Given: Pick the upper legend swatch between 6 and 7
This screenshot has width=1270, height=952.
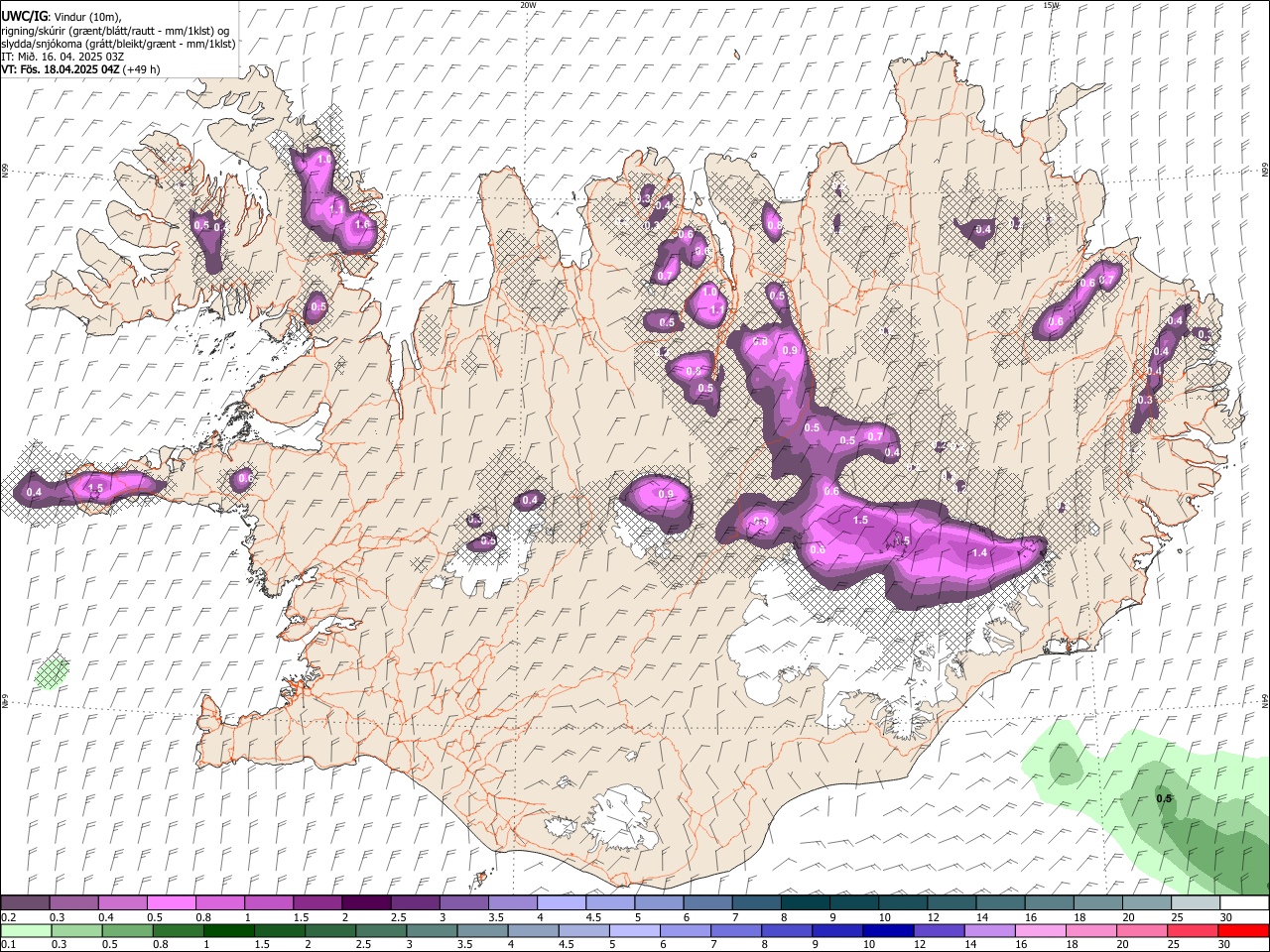Looking at the screenshot, I should coord(707,903).
